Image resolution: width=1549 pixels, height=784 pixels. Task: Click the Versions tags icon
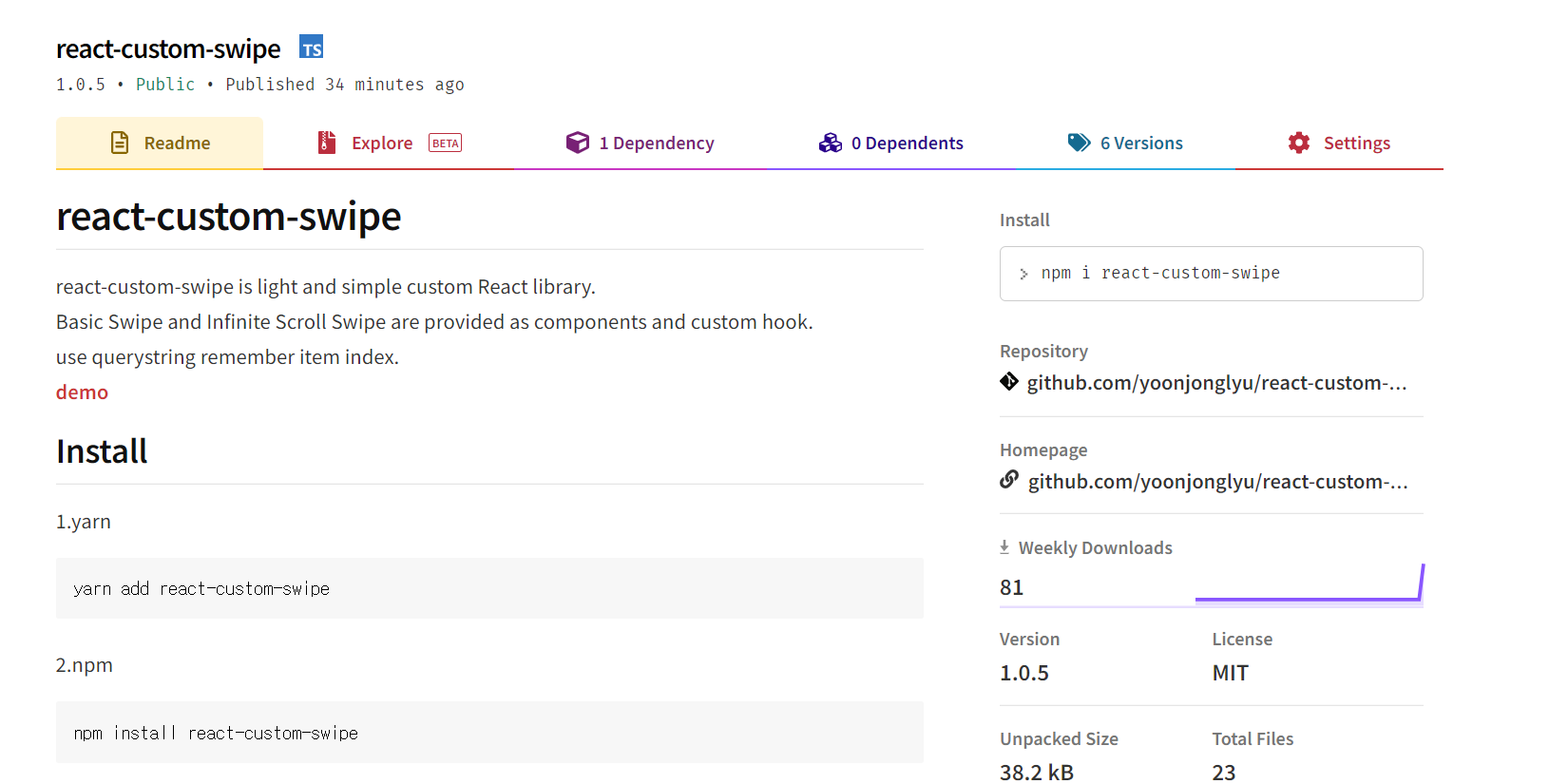pyautogui.click(x=1080, y=143)
